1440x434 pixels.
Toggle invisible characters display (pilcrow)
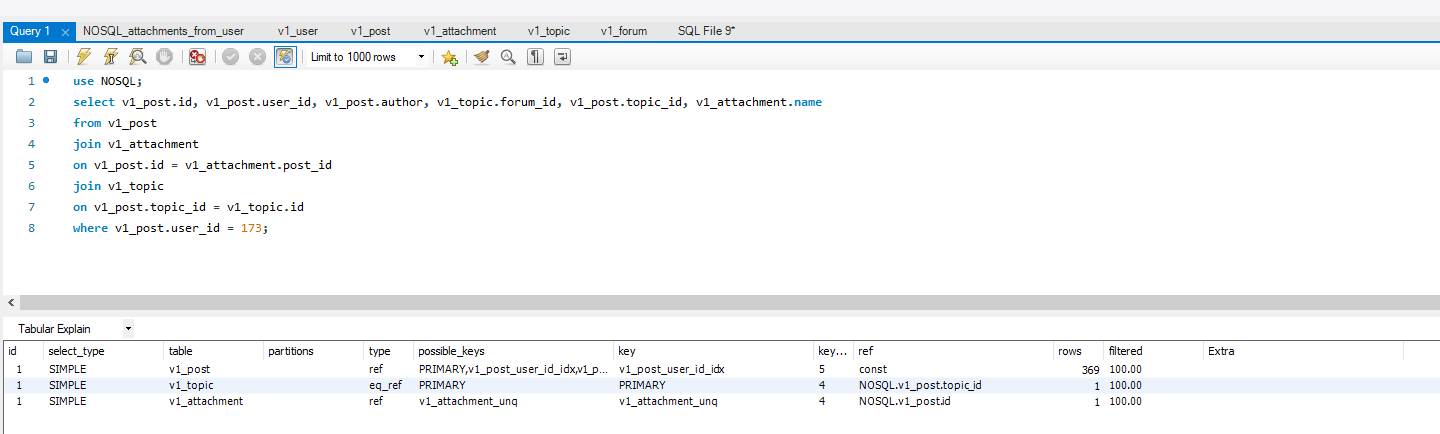(535, 57)
